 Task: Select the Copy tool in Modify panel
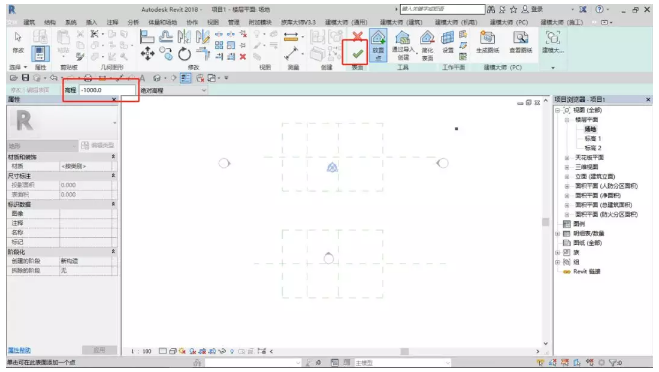[x=166, y=54]
